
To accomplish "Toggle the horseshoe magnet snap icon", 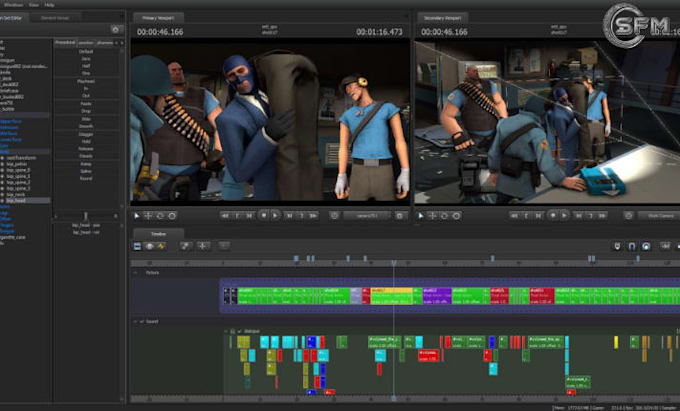I will [632, 246].
